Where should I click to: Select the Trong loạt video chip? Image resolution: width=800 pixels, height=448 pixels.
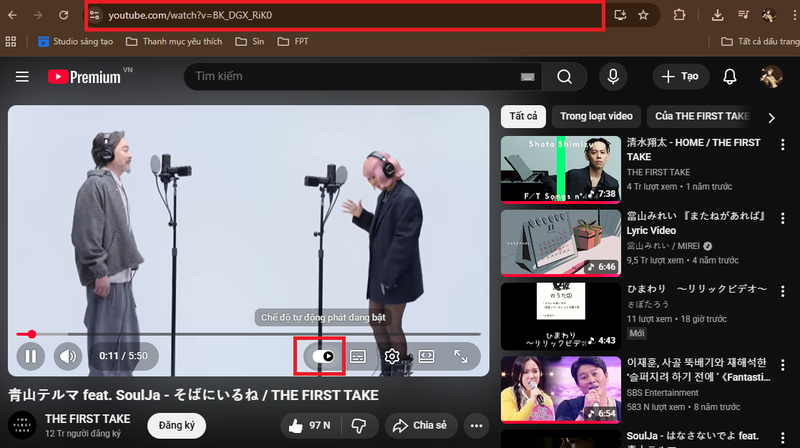pos(596,116)
